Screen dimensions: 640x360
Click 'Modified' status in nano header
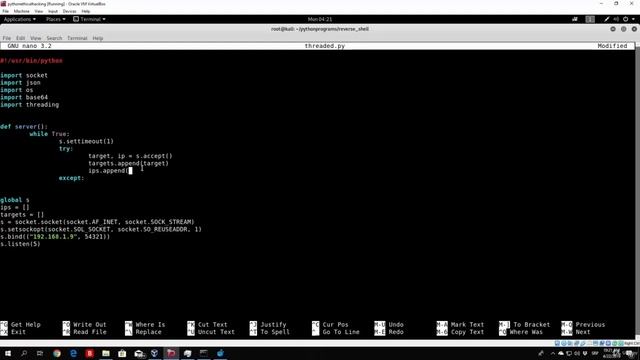612,46
